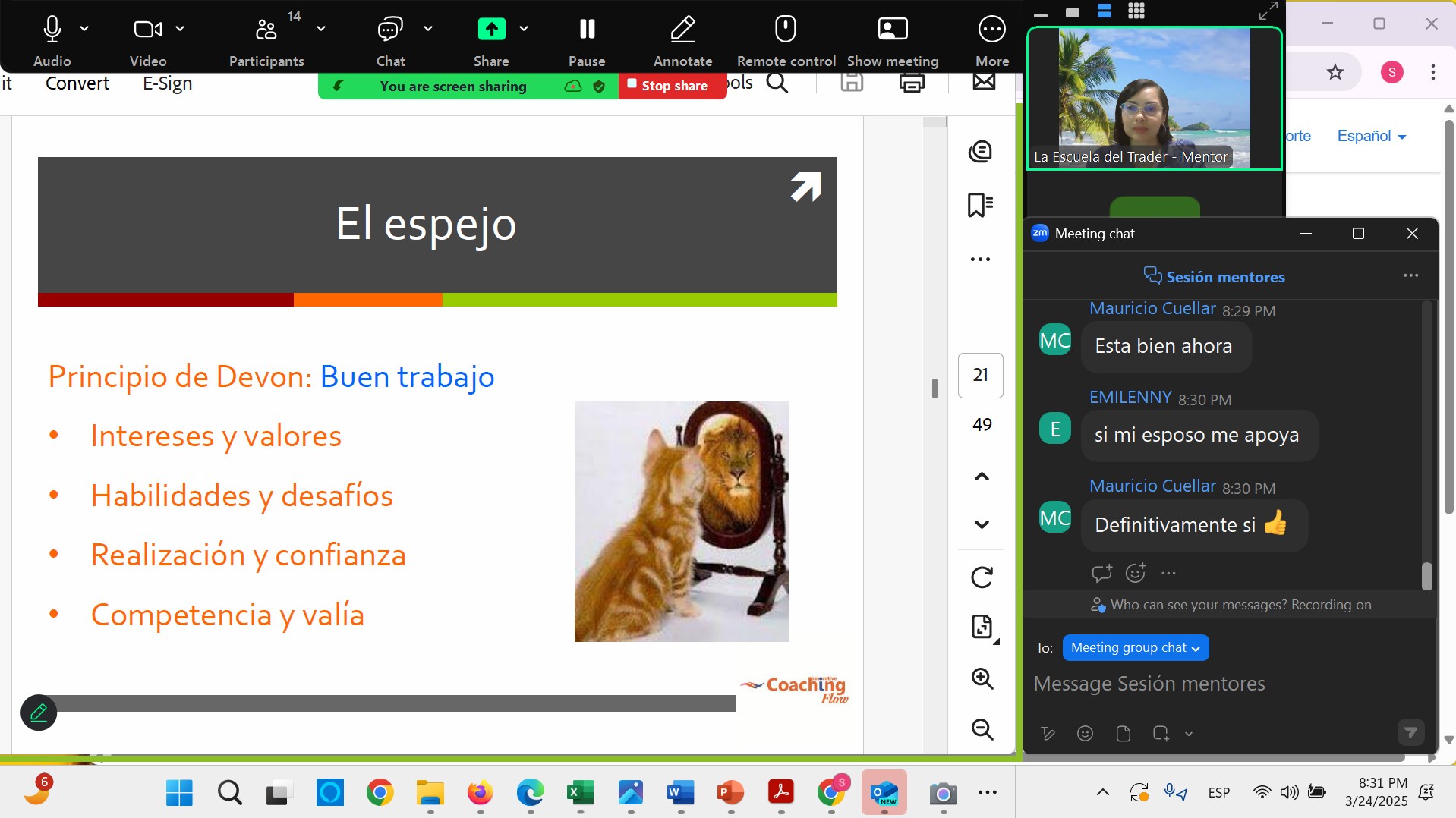Open the bookmarks panel icon
Screen dimensions: 1456x818
pyautogui.click(x=980, y=205)
